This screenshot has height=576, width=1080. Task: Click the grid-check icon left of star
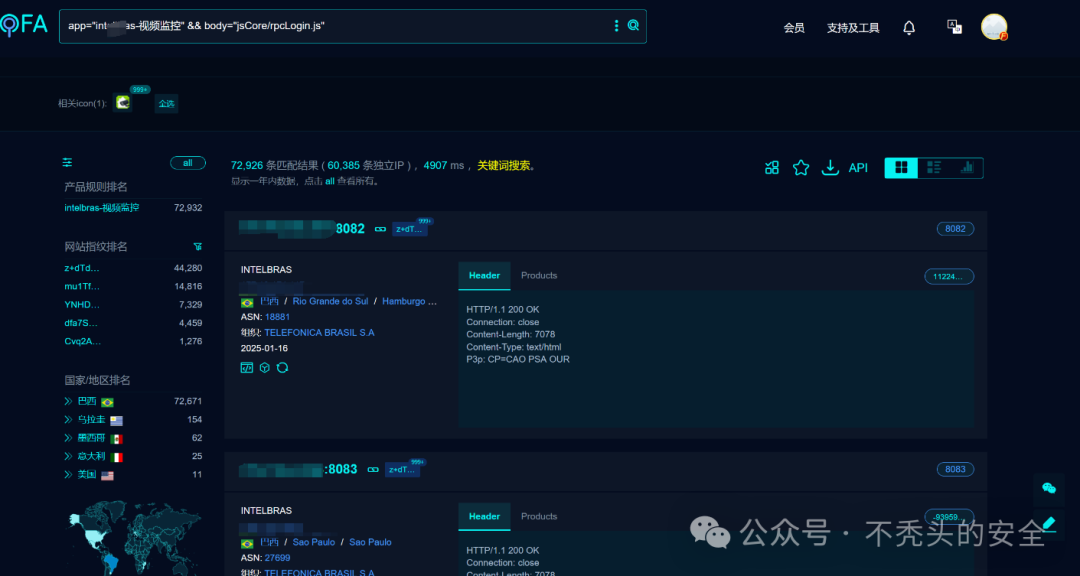[772, 167]
